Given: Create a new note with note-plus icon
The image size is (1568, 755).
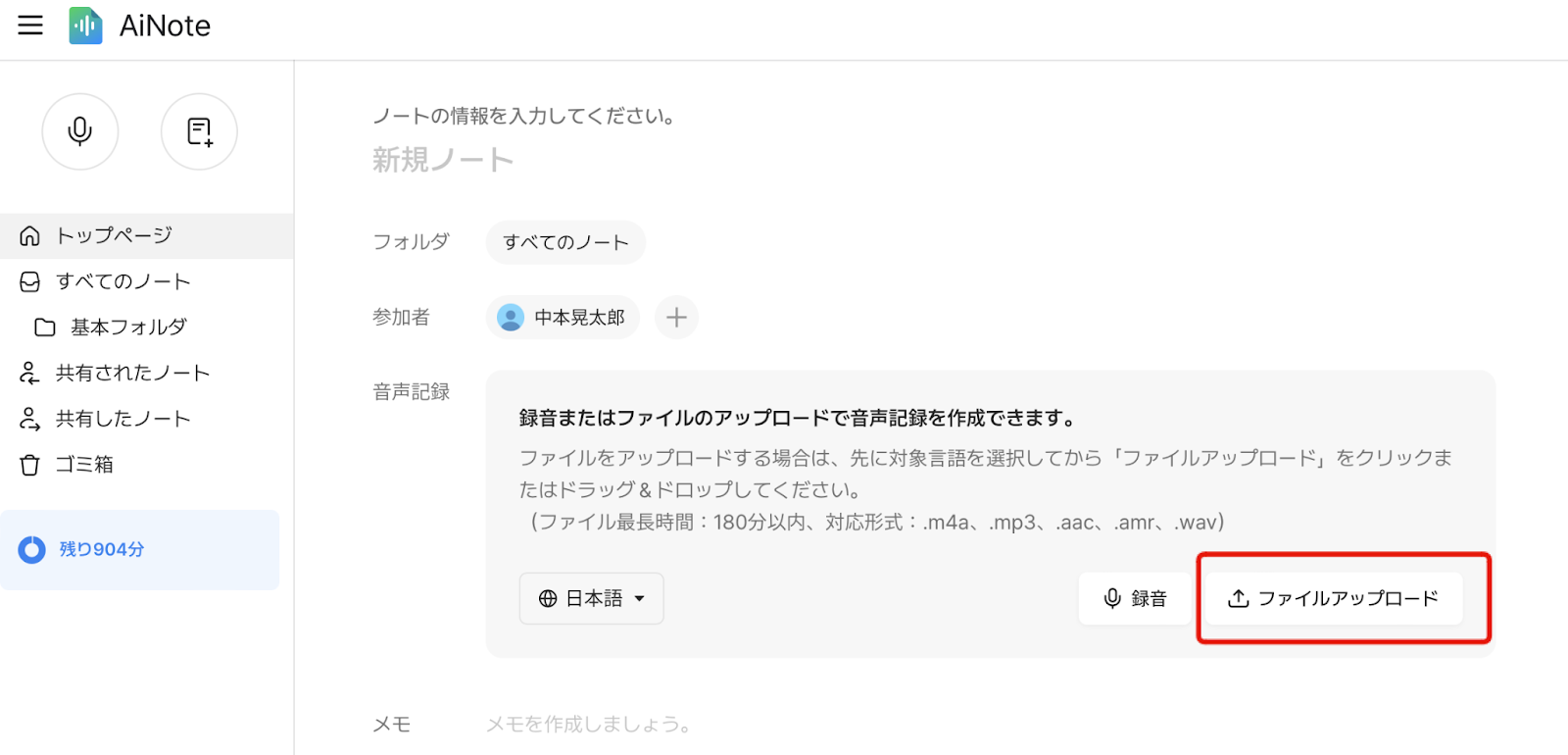Looking at the screenshot, I should [199, 131].
